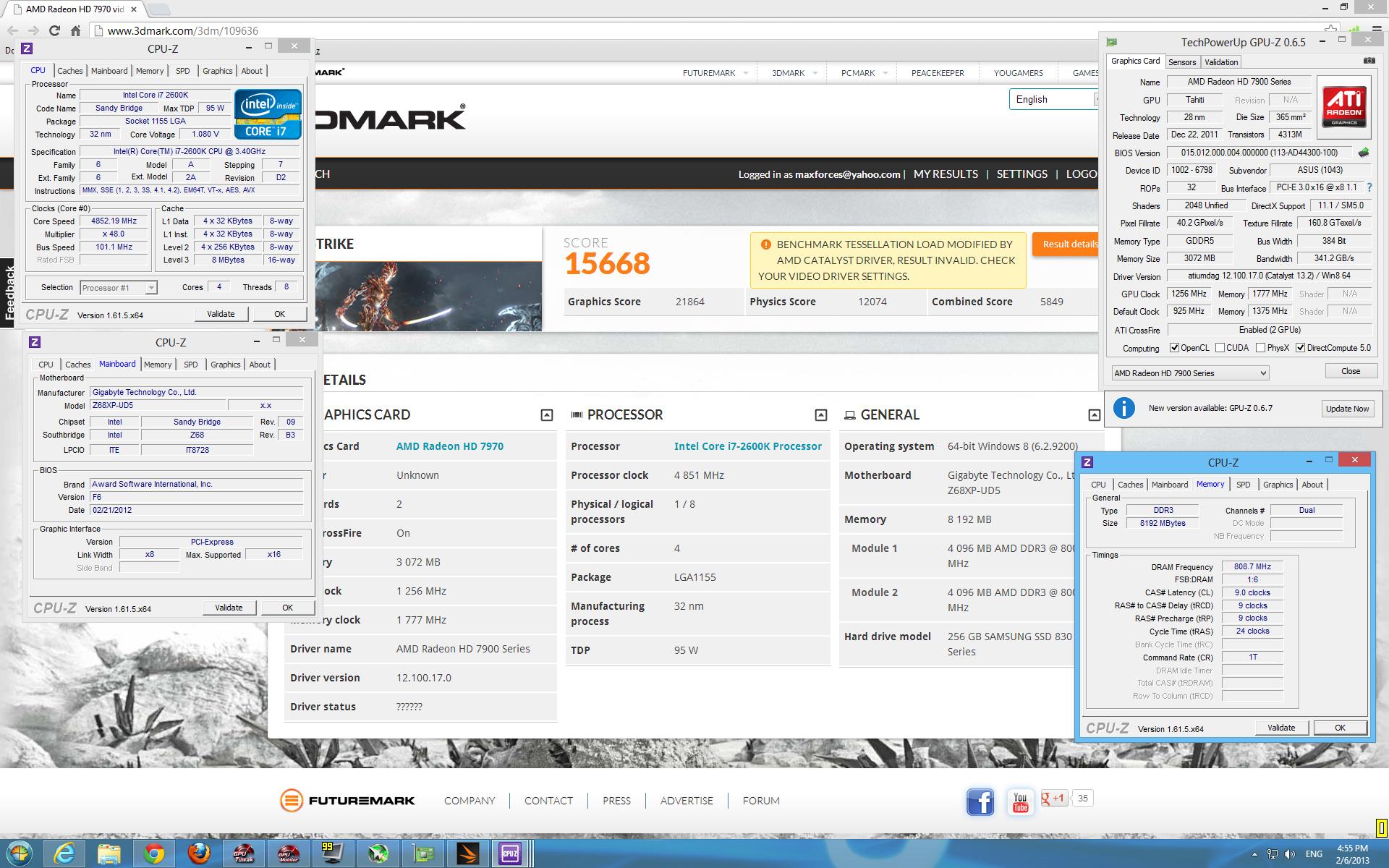Launch Firefox from the taskbar
Screen dimensions: 1389x868
coord(198,854)
